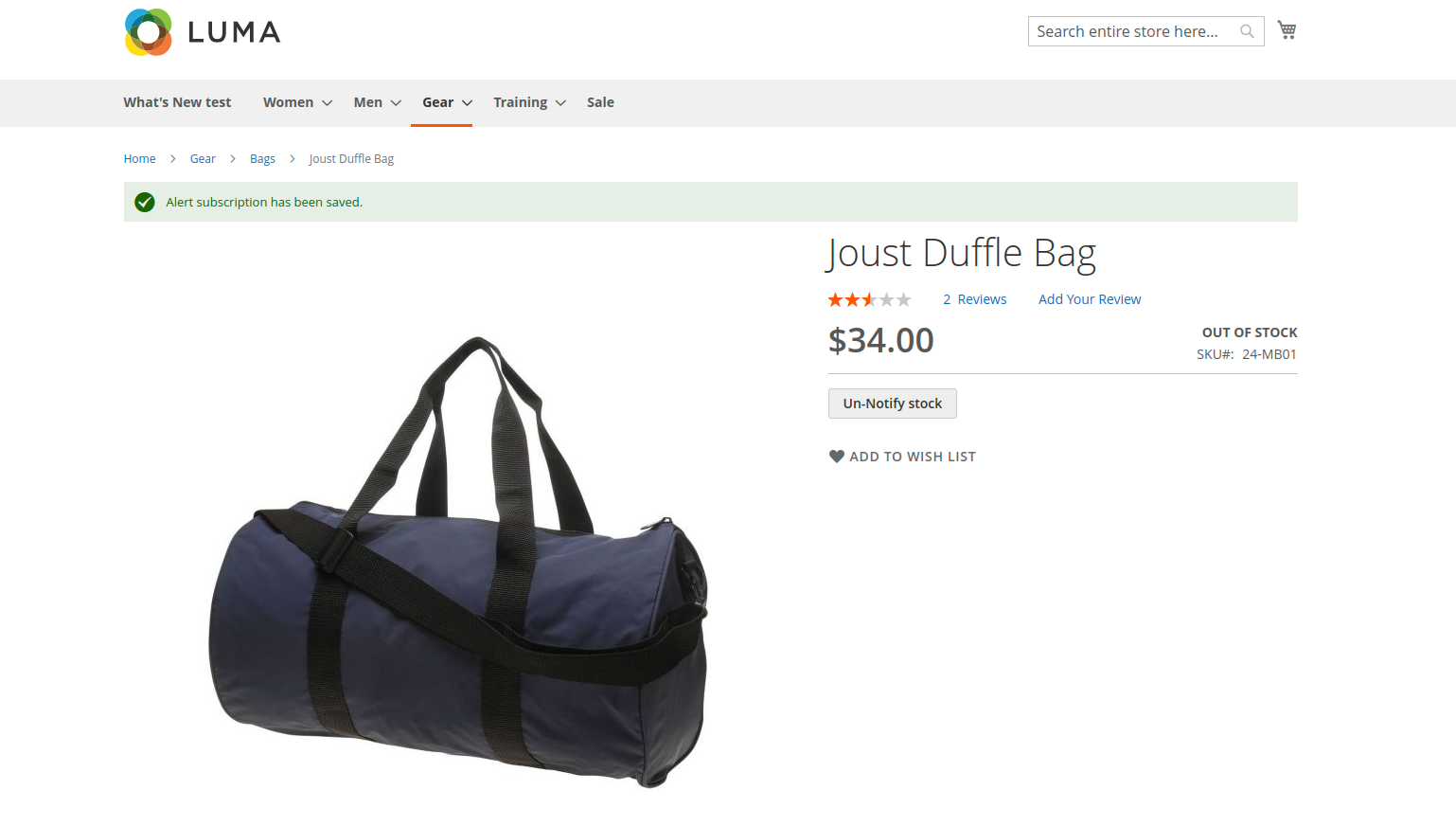Expand the Gear menu chevron
The height and width of the screenshot is (826, 1456).
(467, 103)
